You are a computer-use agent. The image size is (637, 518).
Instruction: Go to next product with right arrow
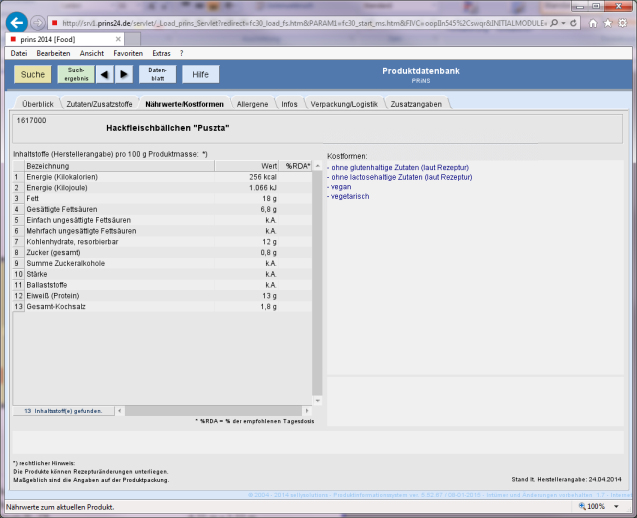[x=124, y=74]
